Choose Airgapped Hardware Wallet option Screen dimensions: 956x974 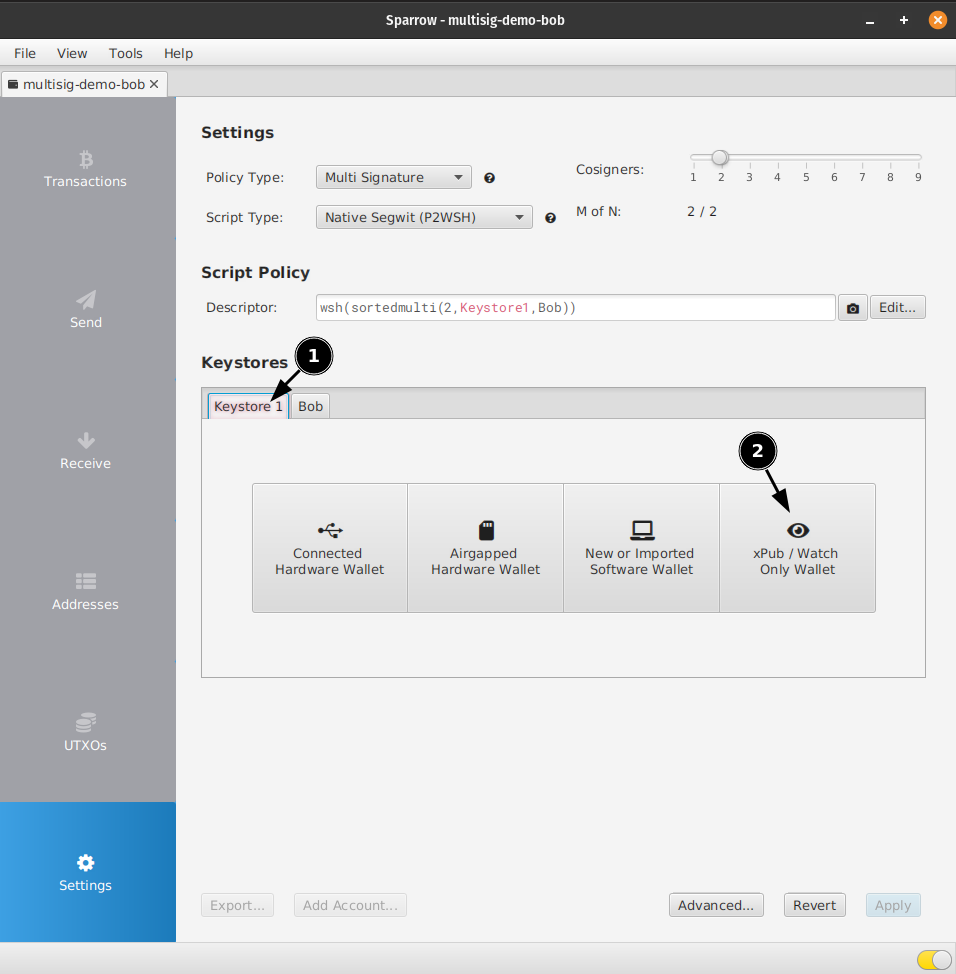[486, 548]
